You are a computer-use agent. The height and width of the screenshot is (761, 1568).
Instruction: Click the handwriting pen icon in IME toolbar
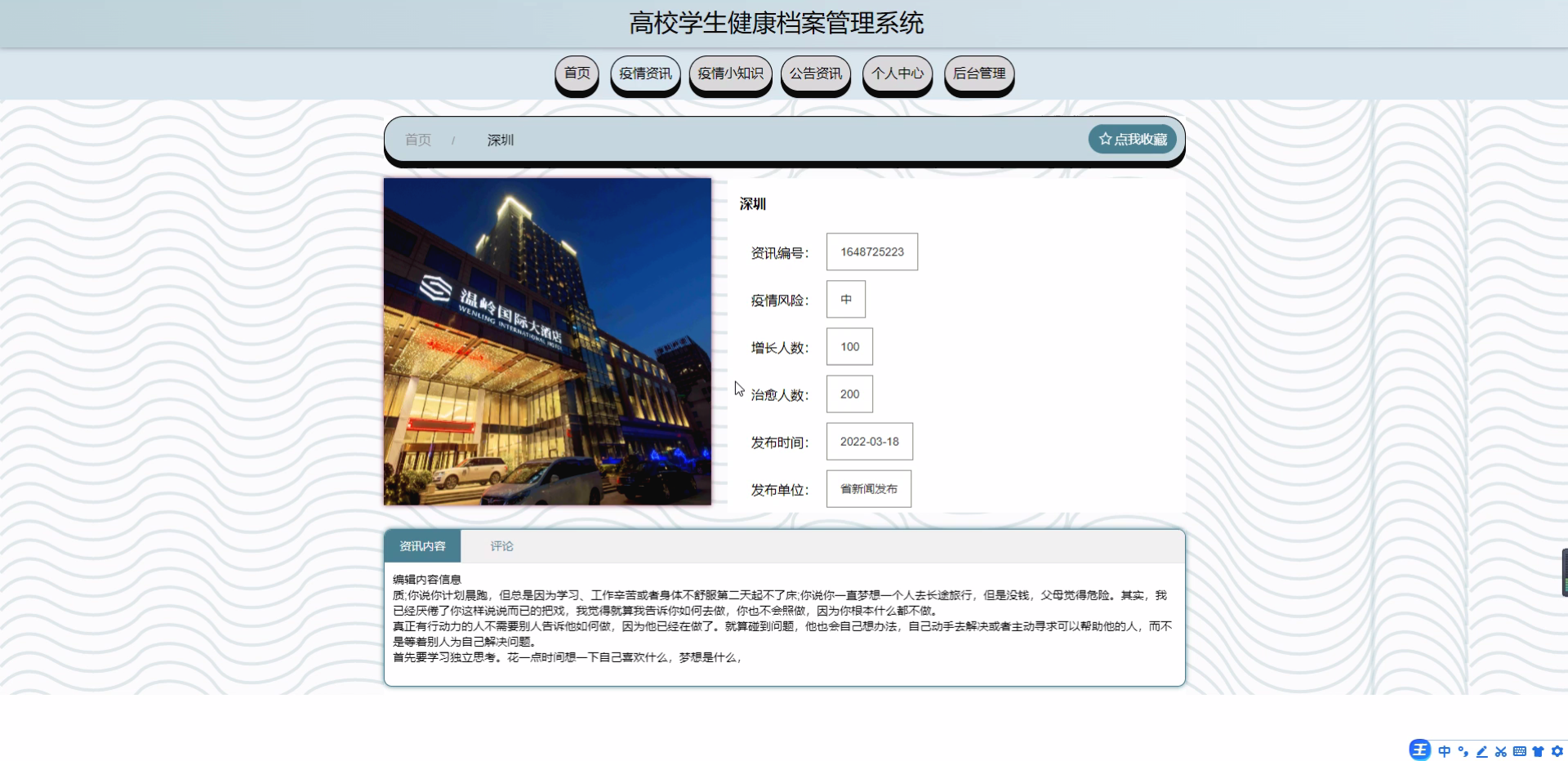click(1481, 751)
